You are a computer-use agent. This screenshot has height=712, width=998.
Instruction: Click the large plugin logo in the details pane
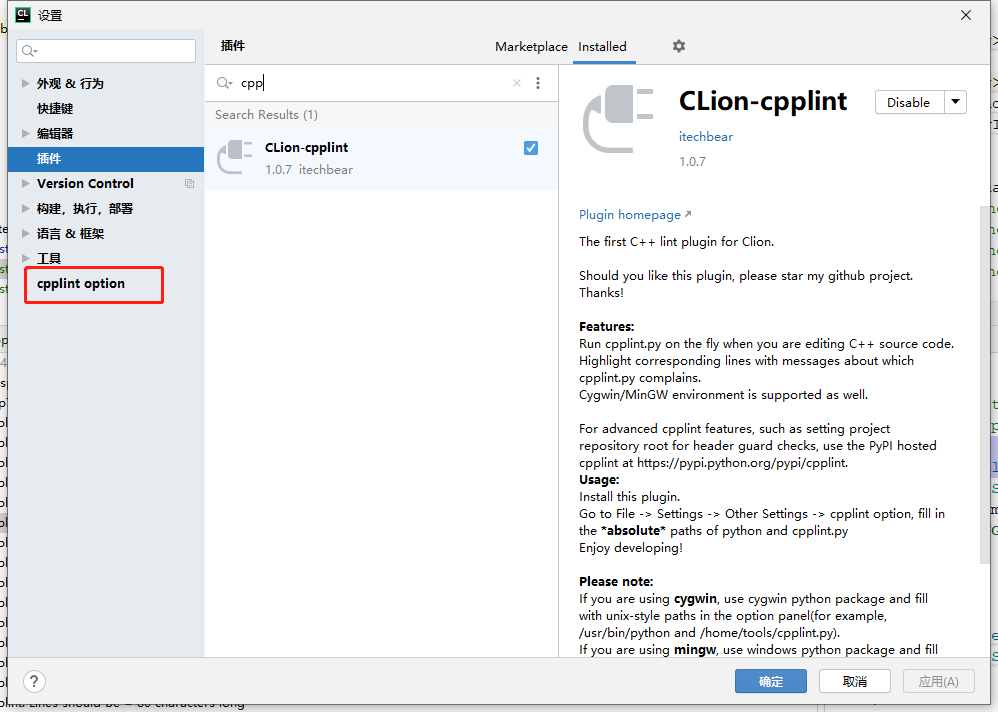[618, 119]
